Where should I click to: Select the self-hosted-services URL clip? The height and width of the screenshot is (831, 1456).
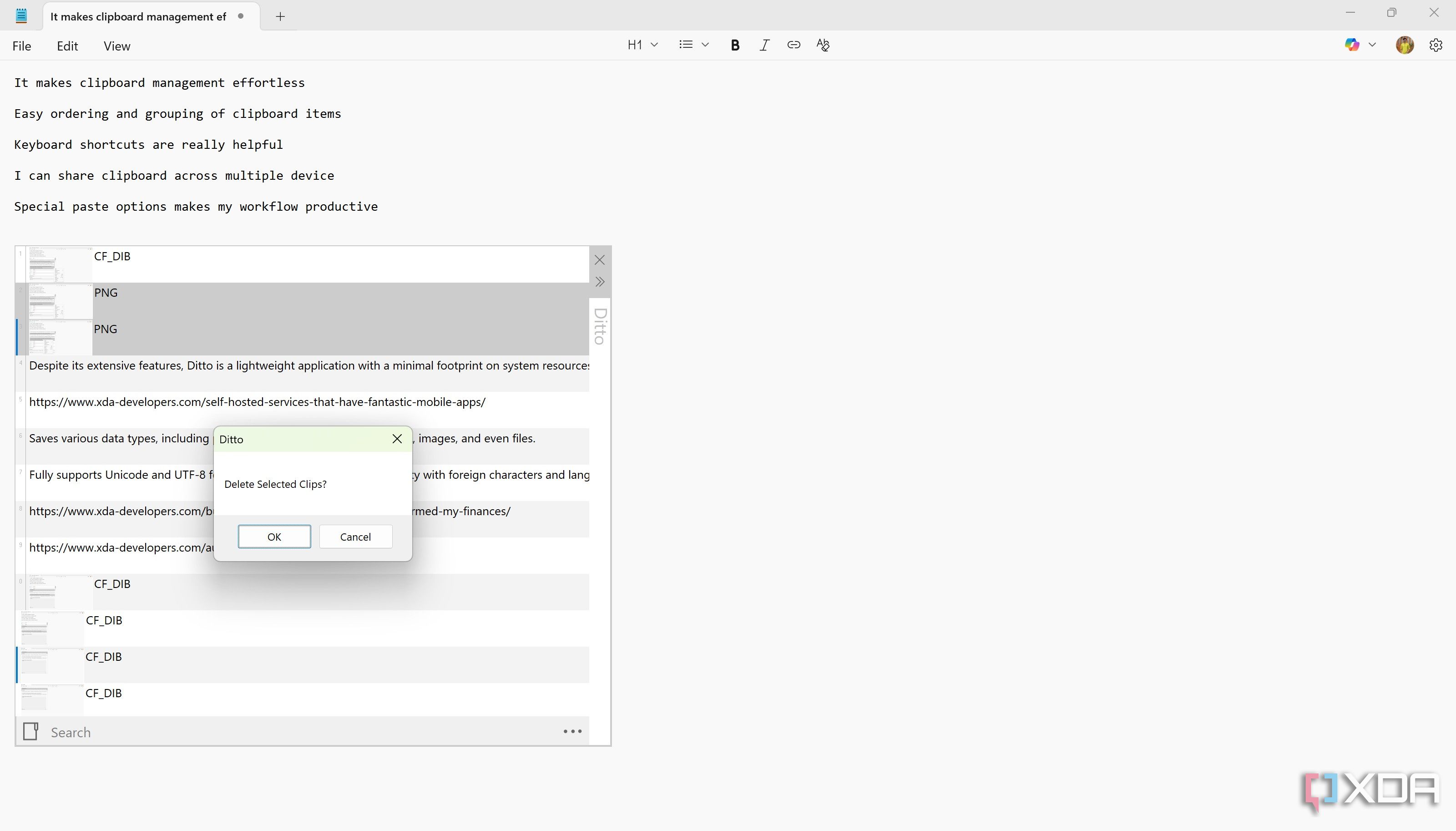[303, 410]
